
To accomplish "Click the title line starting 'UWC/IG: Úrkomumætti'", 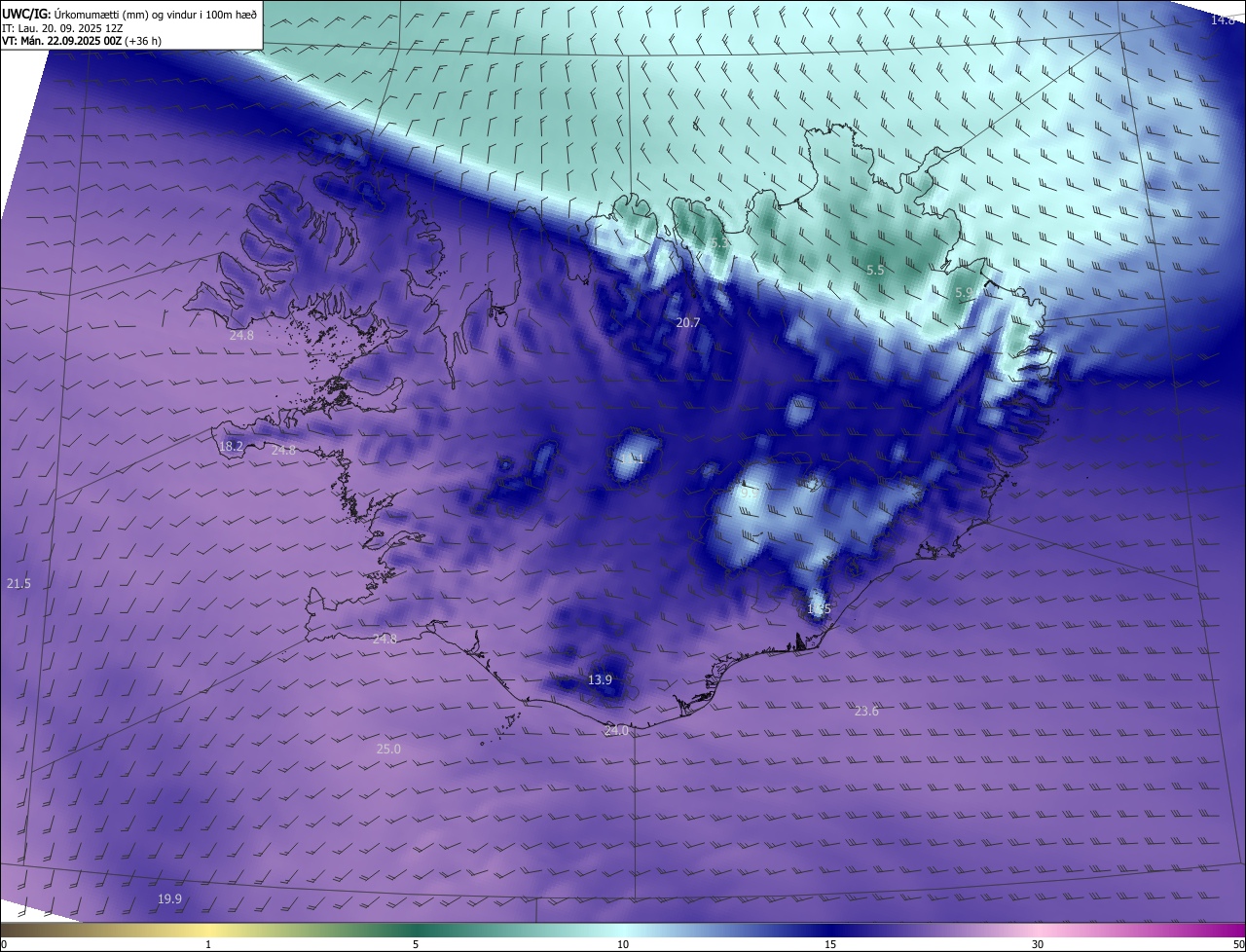I will coord(129,14).
